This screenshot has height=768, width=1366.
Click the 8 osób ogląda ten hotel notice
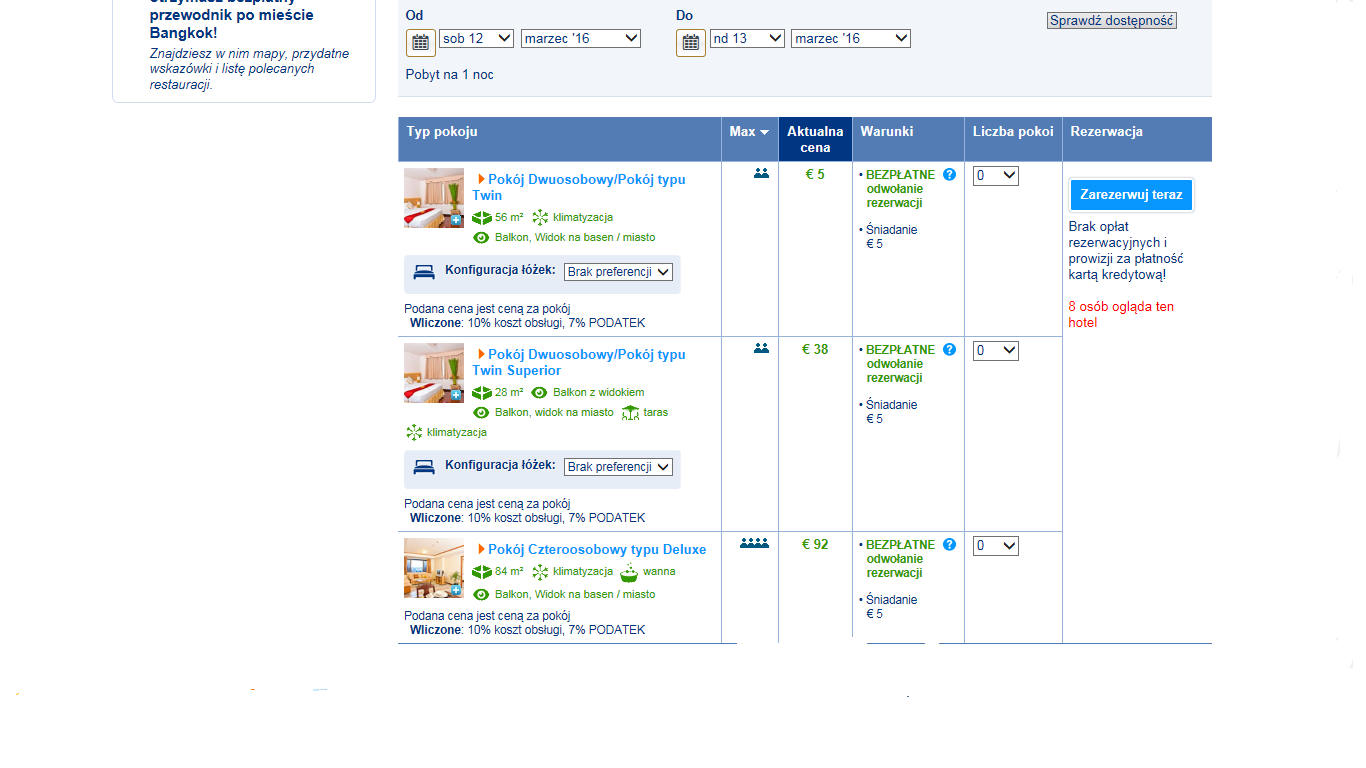pos(1121,314)
